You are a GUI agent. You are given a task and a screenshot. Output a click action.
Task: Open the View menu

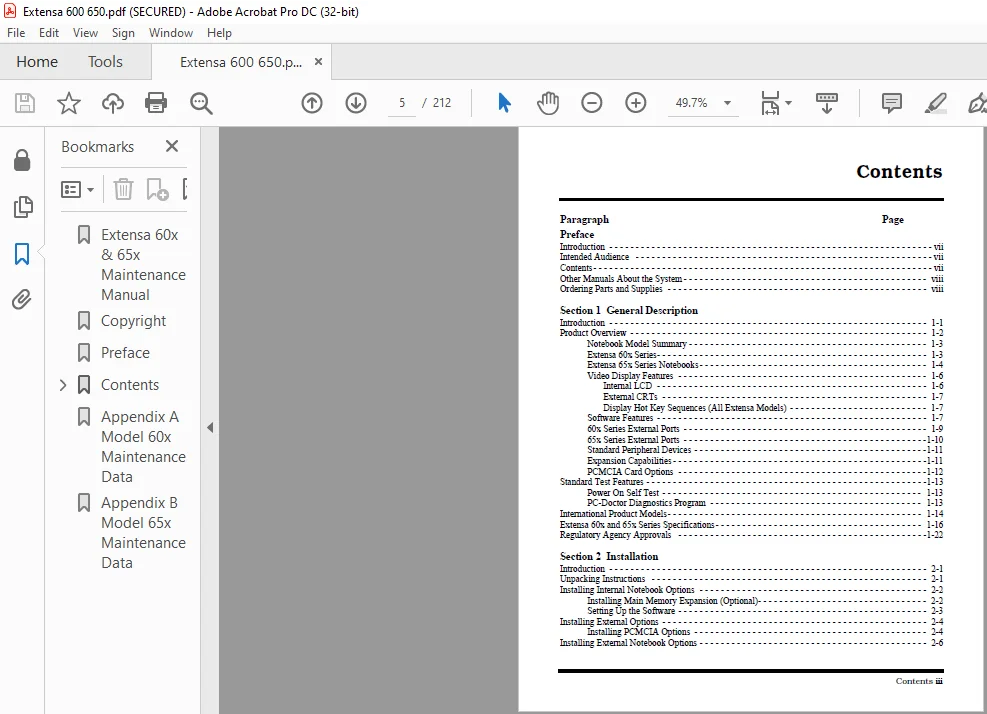tap(85, 33)
